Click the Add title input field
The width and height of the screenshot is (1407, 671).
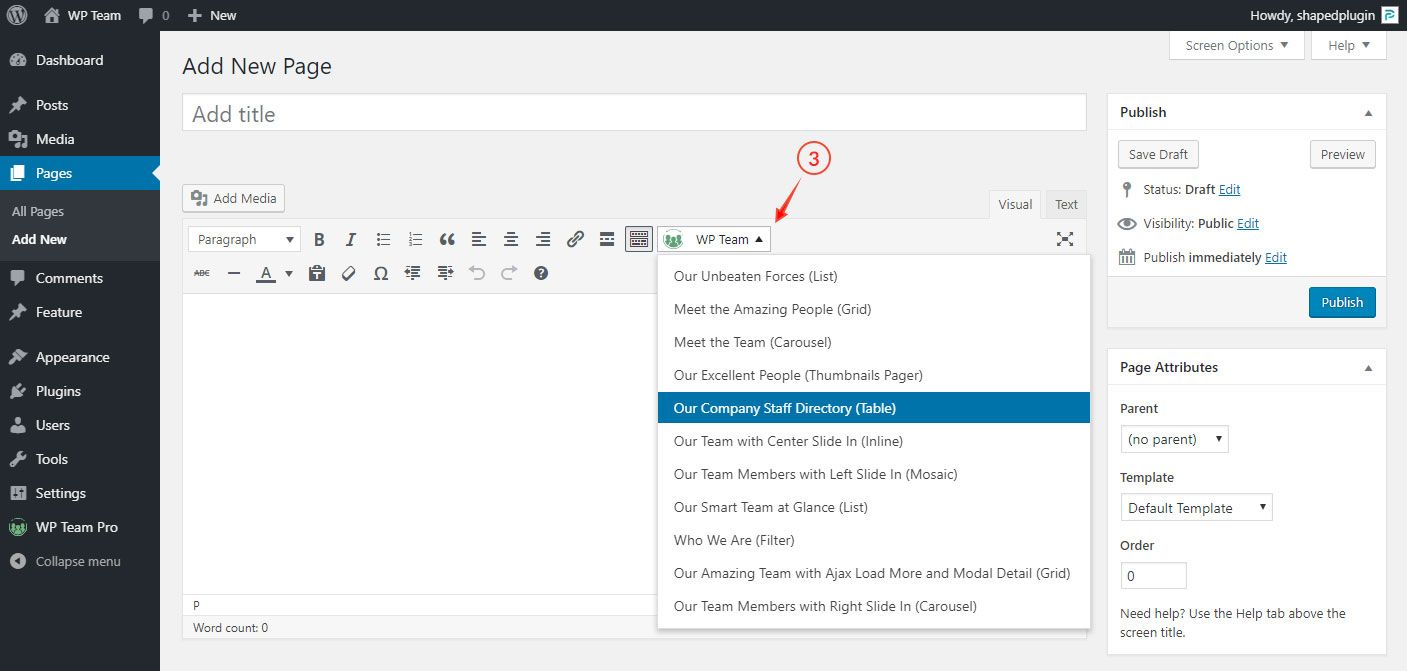point(634,114)
